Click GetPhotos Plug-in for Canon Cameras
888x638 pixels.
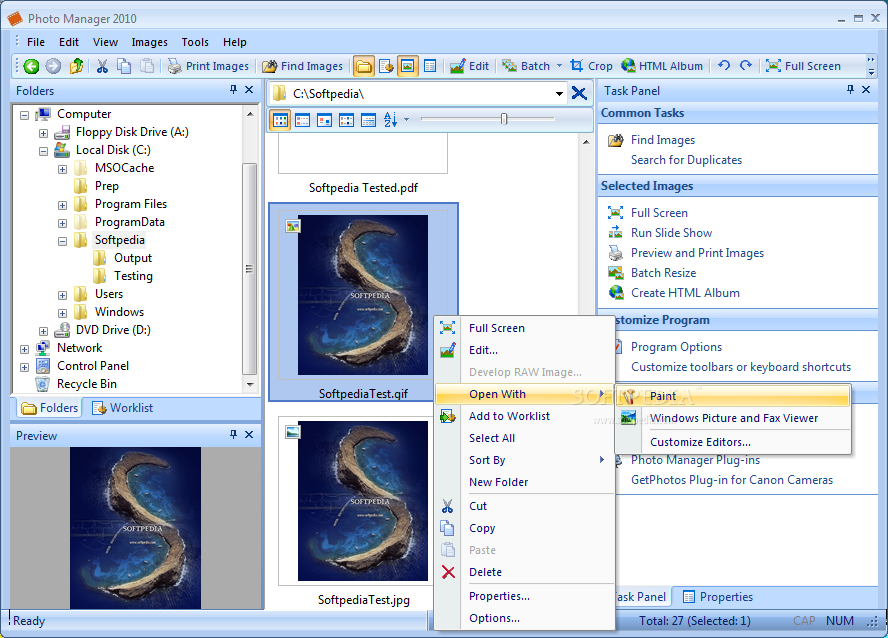point(732,480)
